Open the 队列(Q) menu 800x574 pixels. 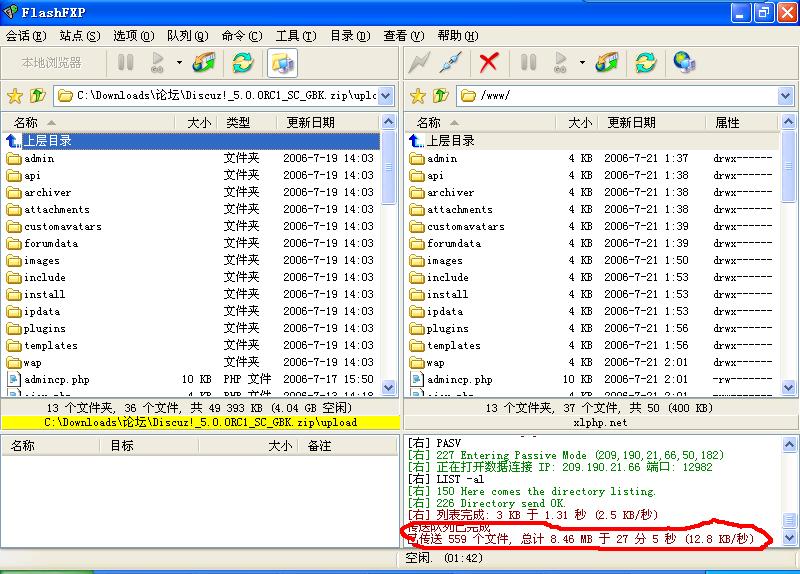188,36
